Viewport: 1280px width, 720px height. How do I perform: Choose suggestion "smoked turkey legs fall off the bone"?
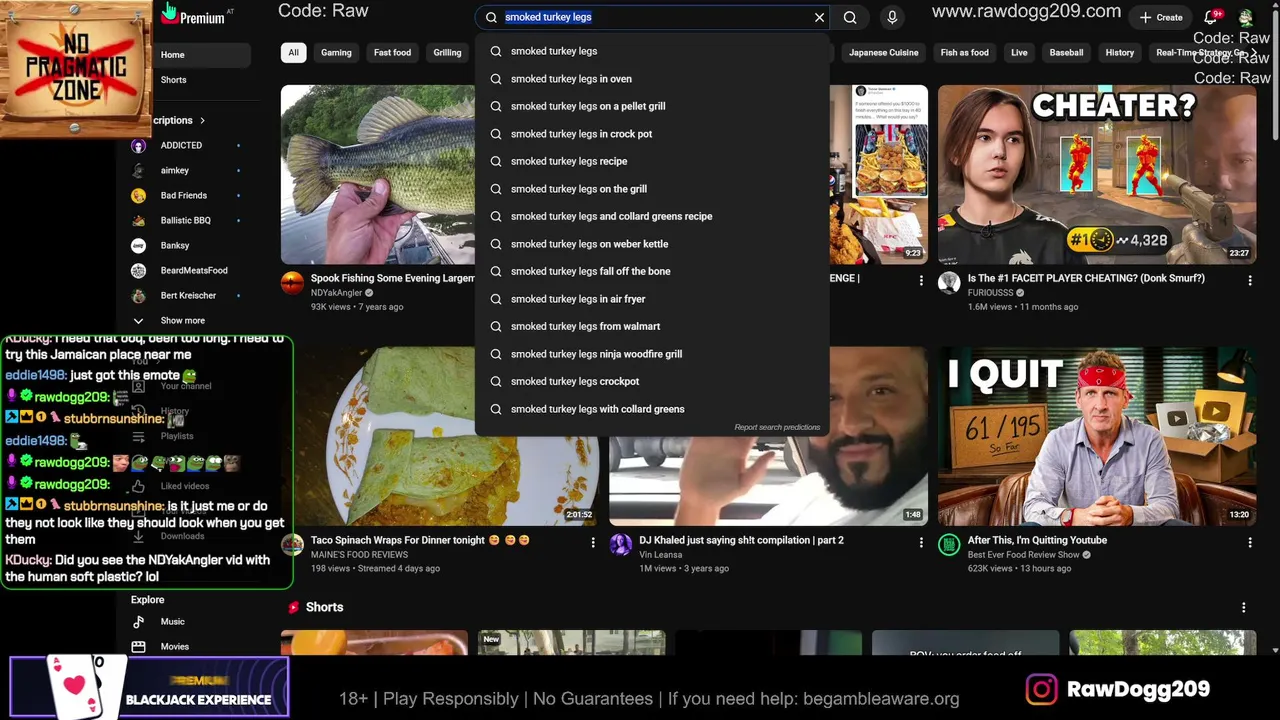[652, 271]
